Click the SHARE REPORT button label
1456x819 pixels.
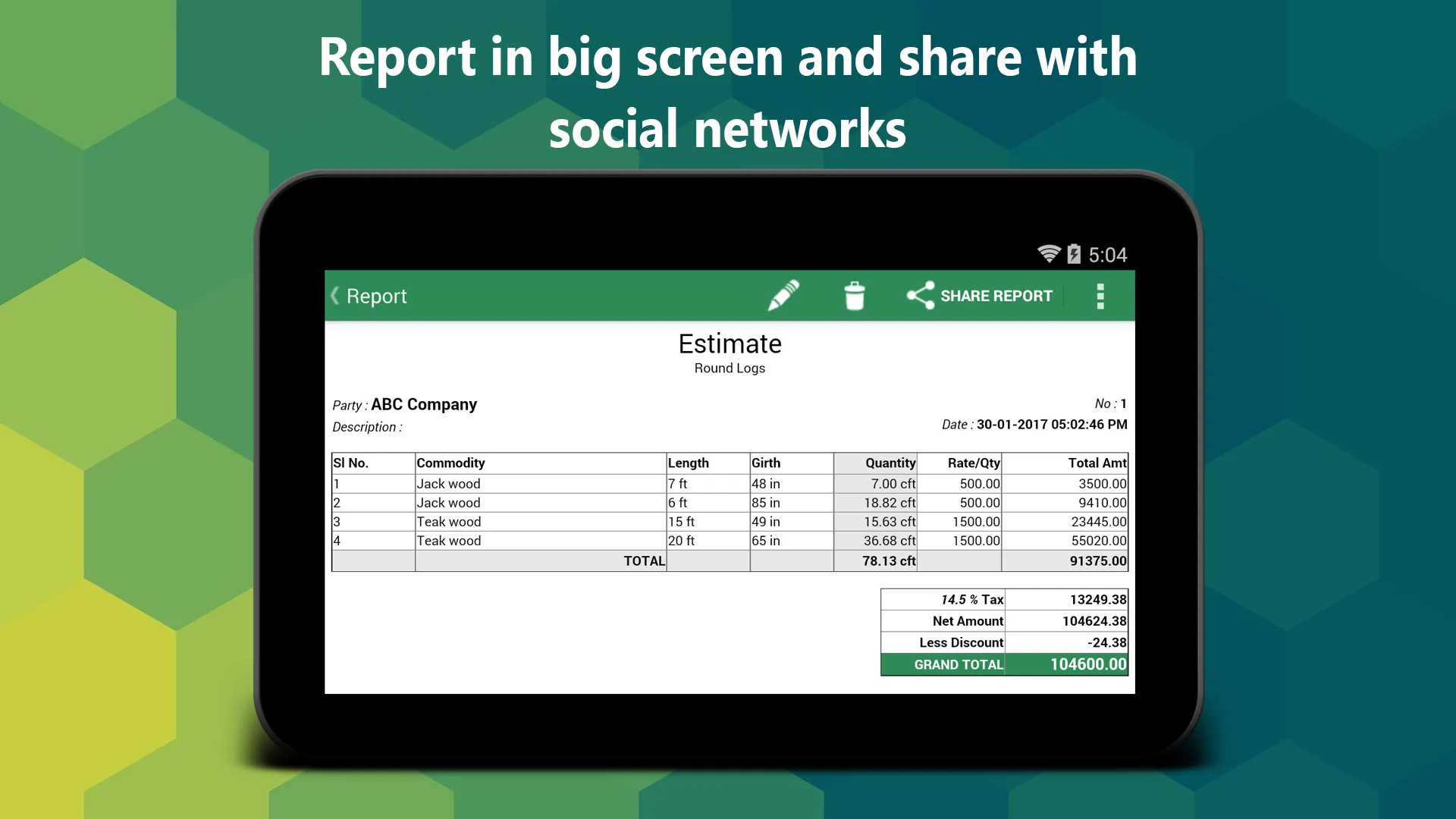coord(996,296)
